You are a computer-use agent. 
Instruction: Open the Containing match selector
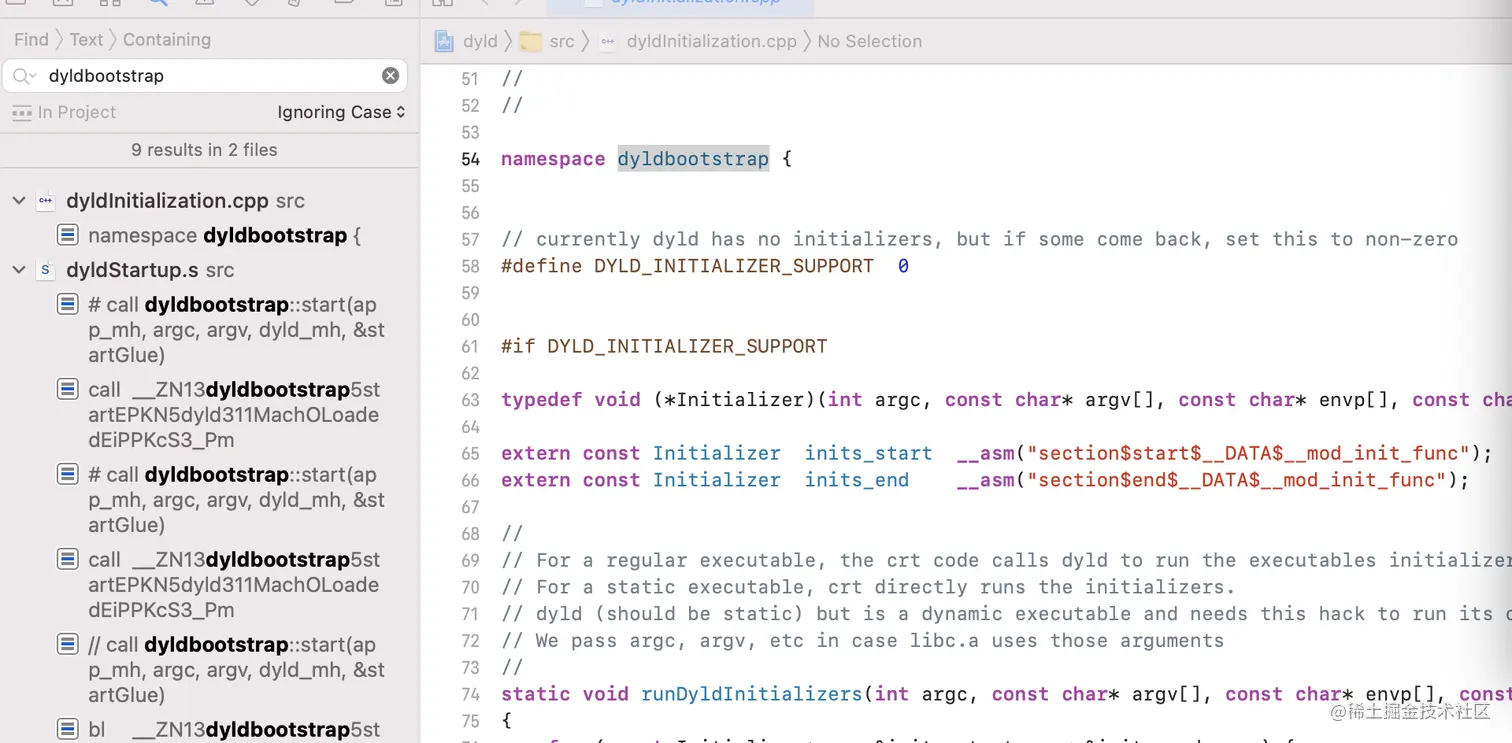167,40
